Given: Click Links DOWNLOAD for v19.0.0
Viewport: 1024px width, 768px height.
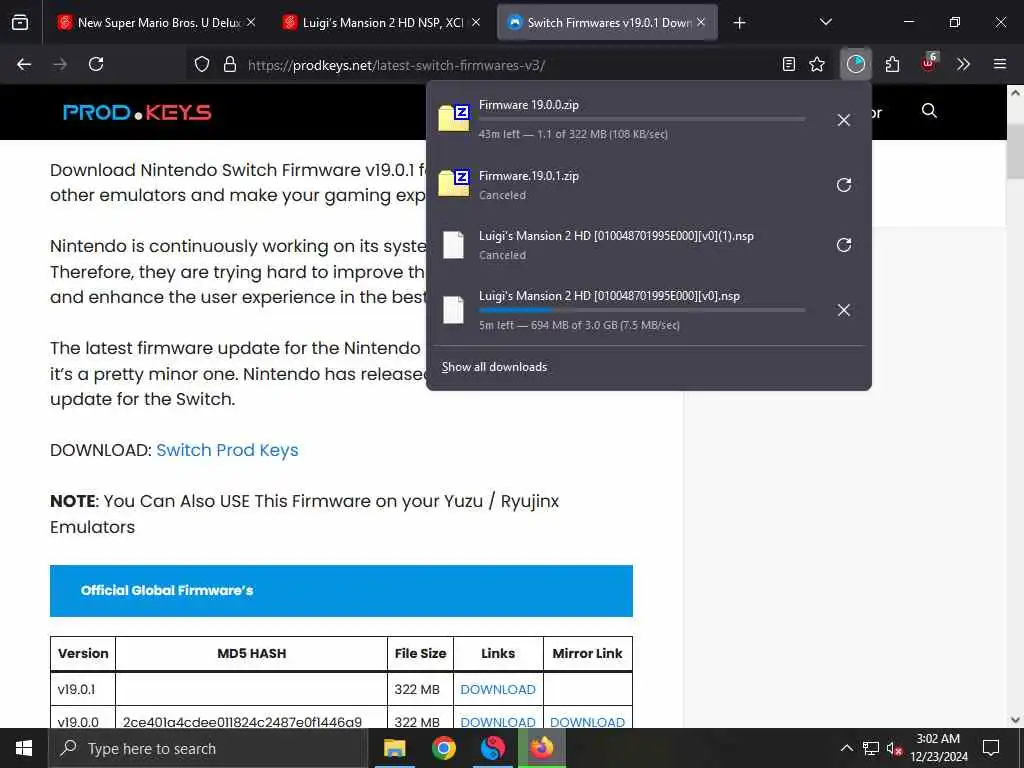Looking at the screenshot, I should 498,722.
